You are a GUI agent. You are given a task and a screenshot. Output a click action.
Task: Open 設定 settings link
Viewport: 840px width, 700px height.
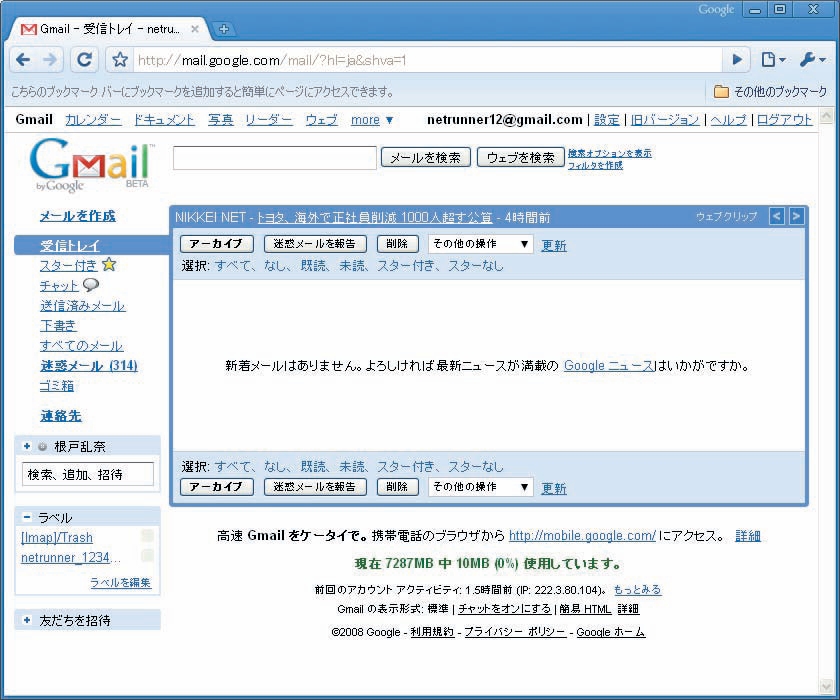point(607,120)
